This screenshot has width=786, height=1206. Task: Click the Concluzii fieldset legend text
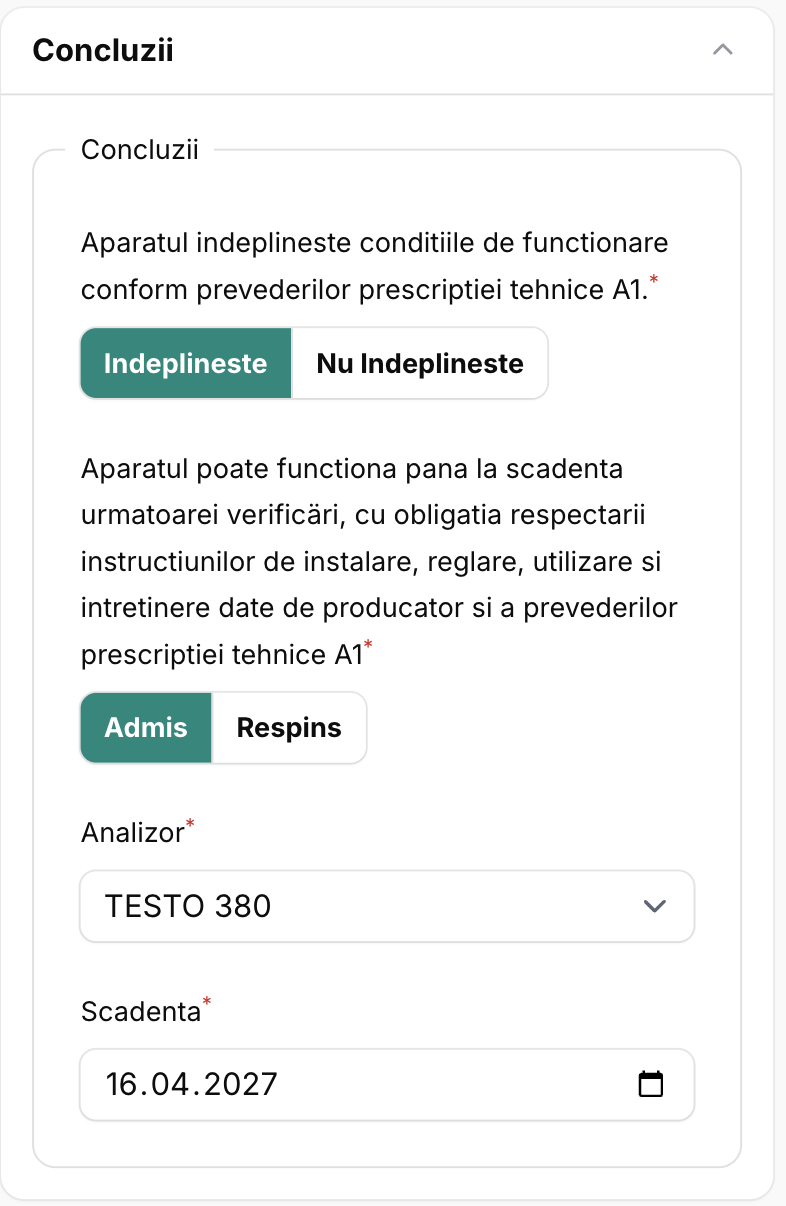click(x=139, y=150)
